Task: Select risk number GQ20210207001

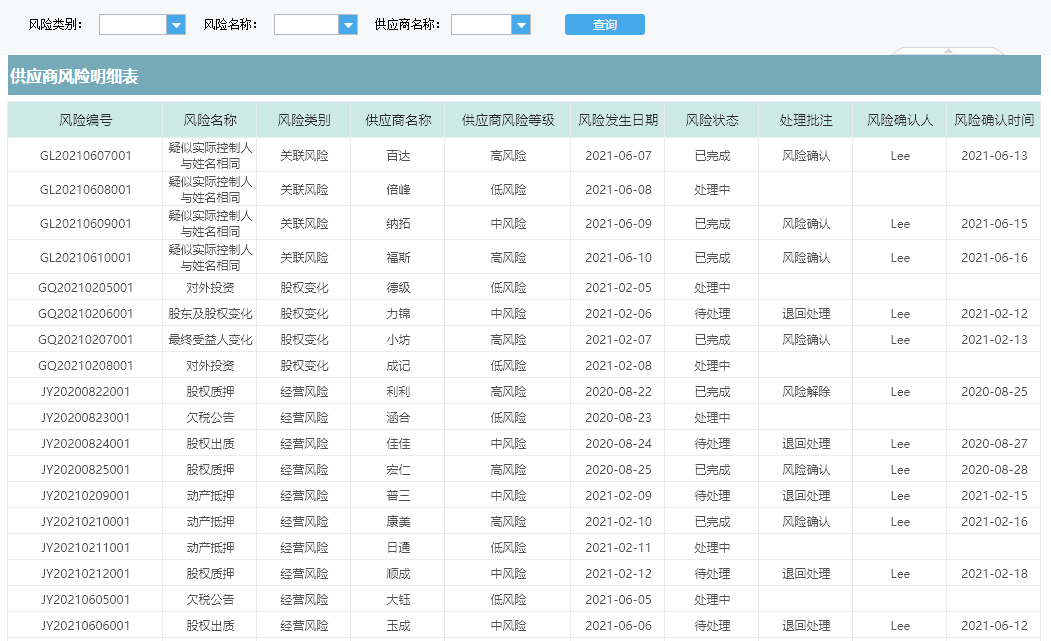Action: (85, 340)
